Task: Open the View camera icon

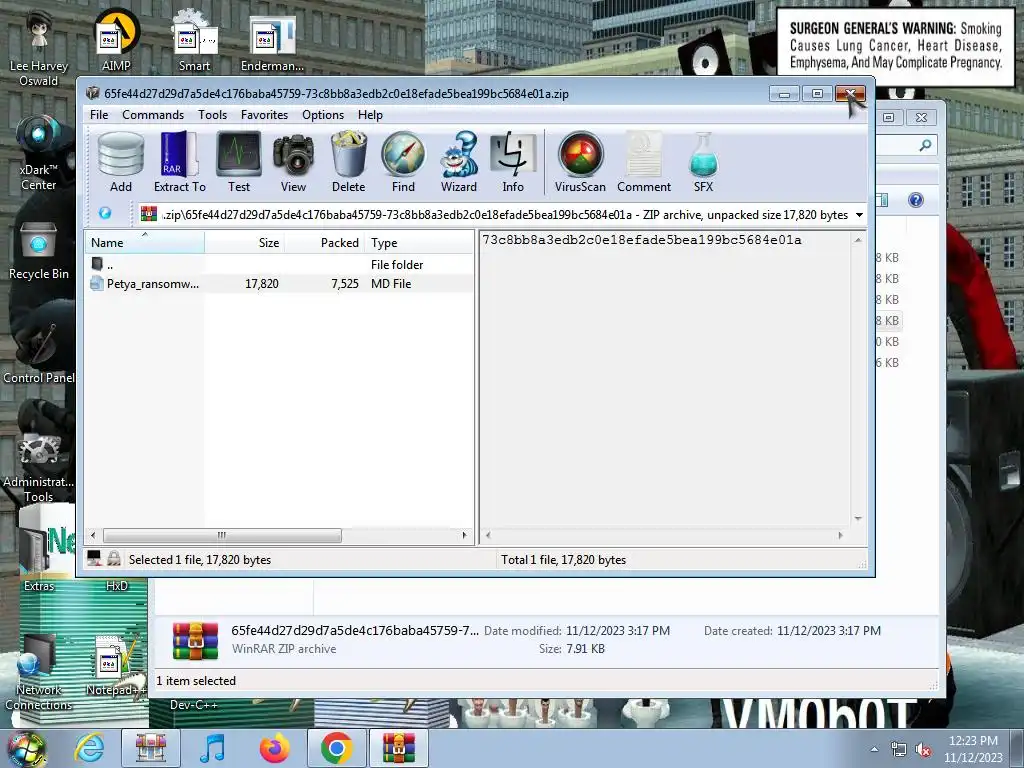Action: click(x=293, y=162)
